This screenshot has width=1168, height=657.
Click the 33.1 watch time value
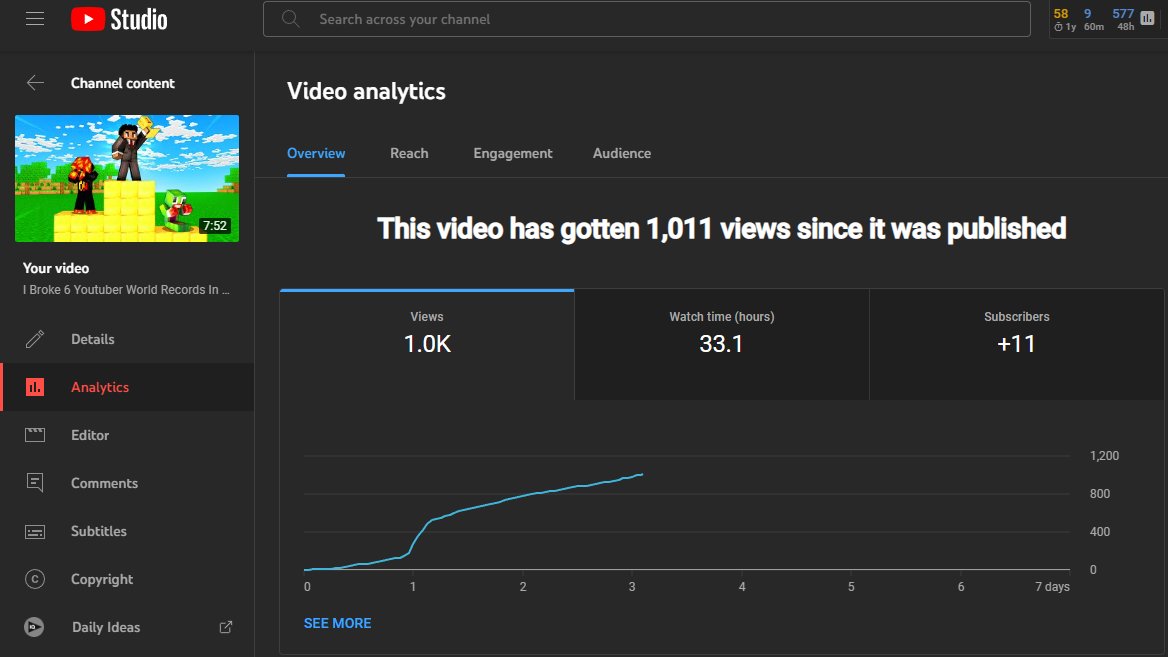click(721, 344)
